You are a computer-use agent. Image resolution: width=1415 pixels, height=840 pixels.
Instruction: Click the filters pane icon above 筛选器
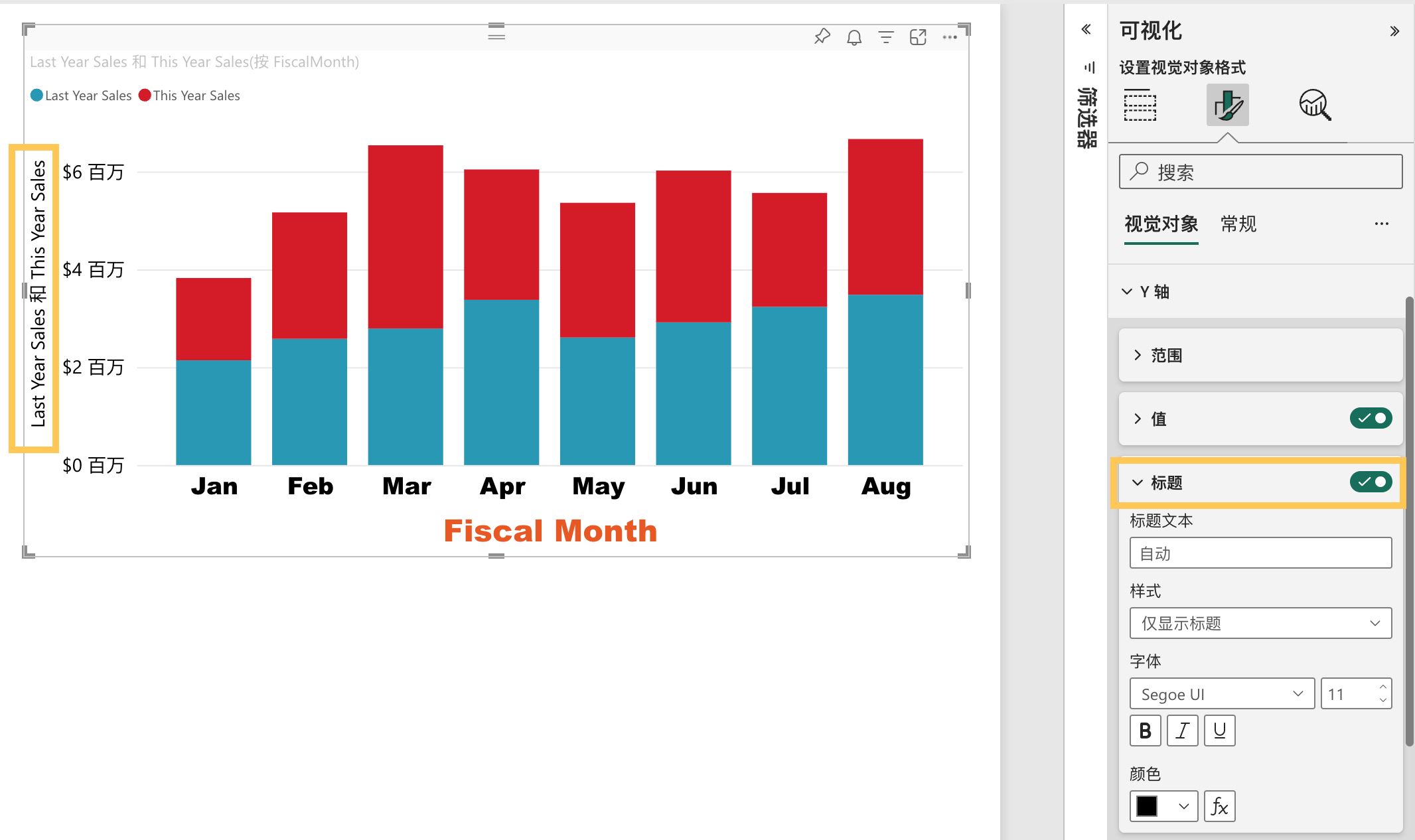coord(1088,67)
